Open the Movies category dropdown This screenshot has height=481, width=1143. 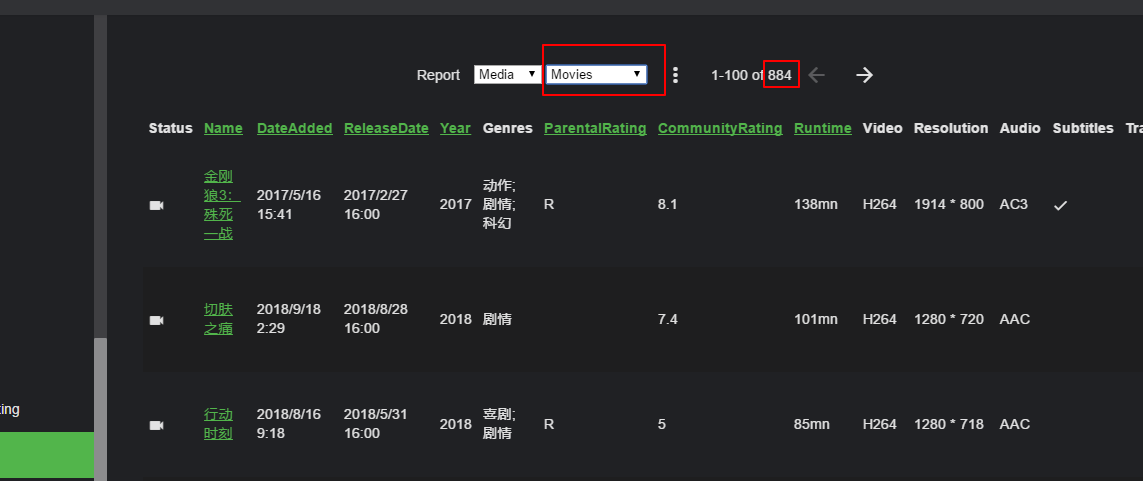click(x=596, y=75)
